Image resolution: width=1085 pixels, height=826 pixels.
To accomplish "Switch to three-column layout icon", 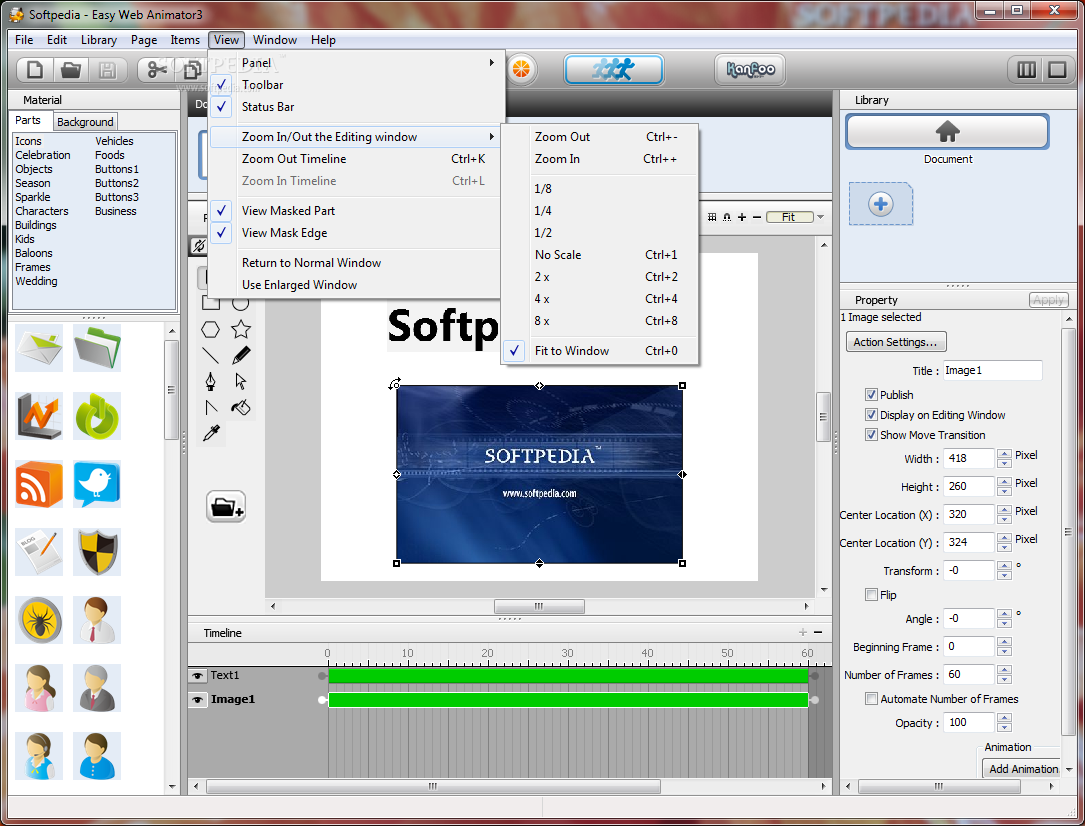I will click(x=1026, y=70).
